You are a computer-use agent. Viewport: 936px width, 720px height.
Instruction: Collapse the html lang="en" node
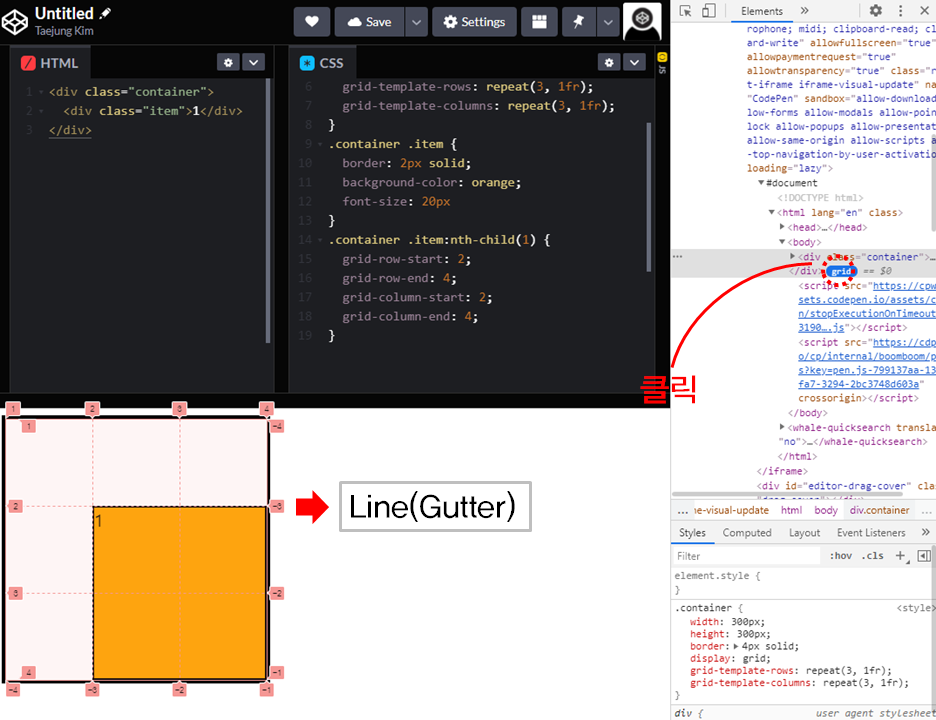(x=772, y=213)
